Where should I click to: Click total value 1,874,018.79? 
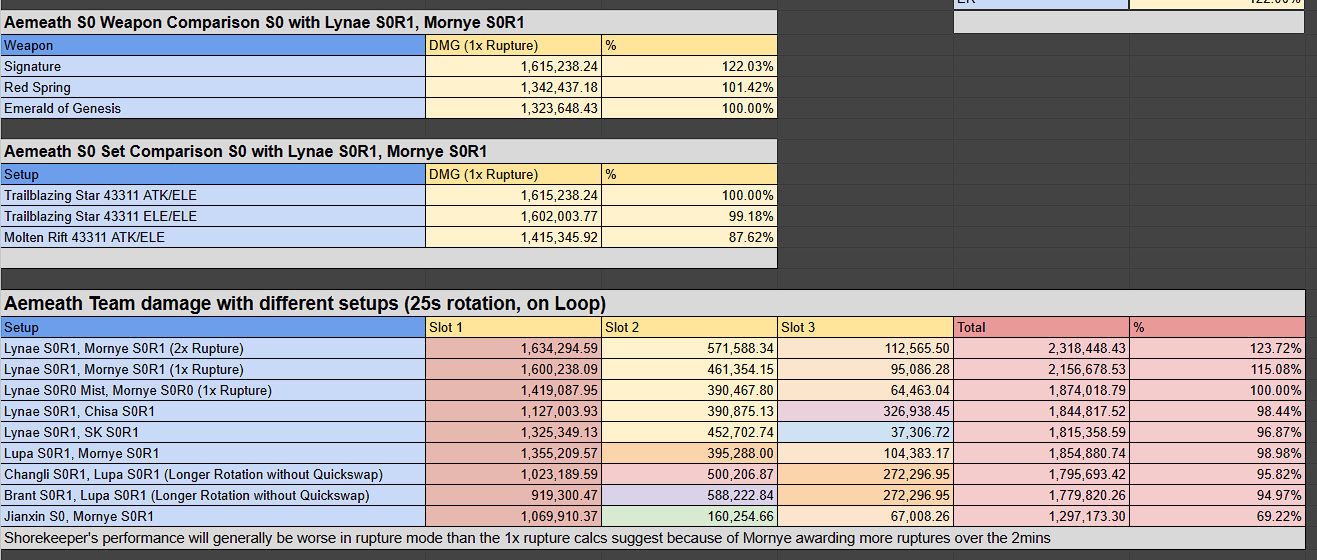[x=1042, y=390]
